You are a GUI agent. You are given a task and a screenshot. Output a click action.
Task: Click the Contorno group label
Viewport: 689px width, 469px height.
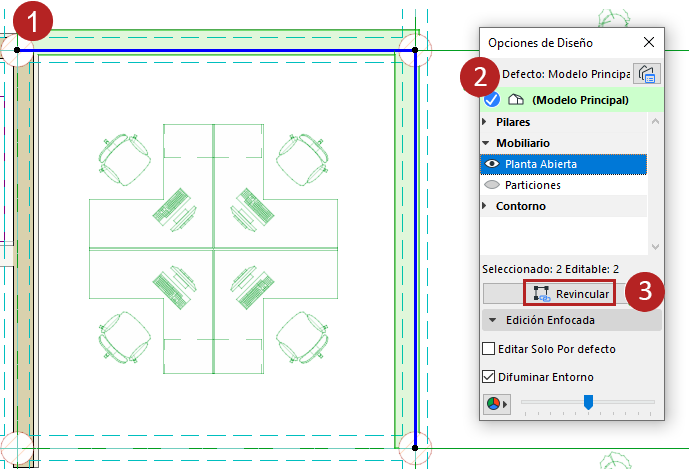[521, 206]
